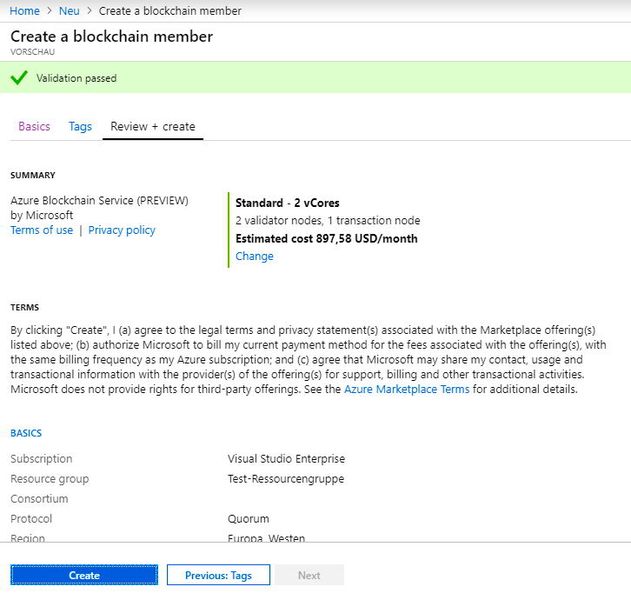Image resolution: width=631 pixels, height=600 pixels.
Task: Click the 'Protocol' label
Action: click(x=31, y=519)
